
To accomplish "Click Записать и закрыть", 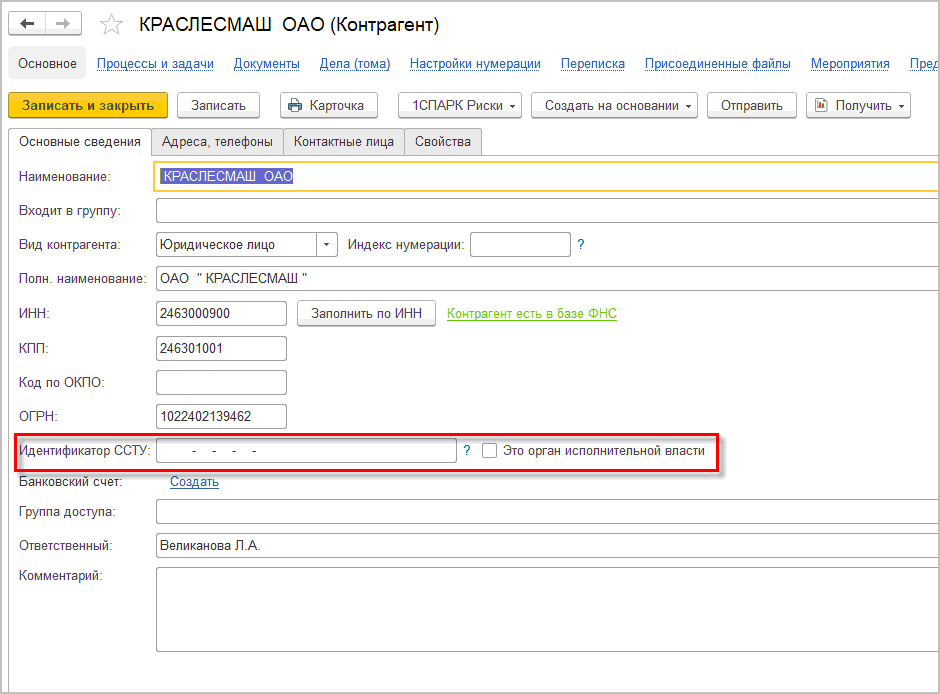I will pos(88,105).
